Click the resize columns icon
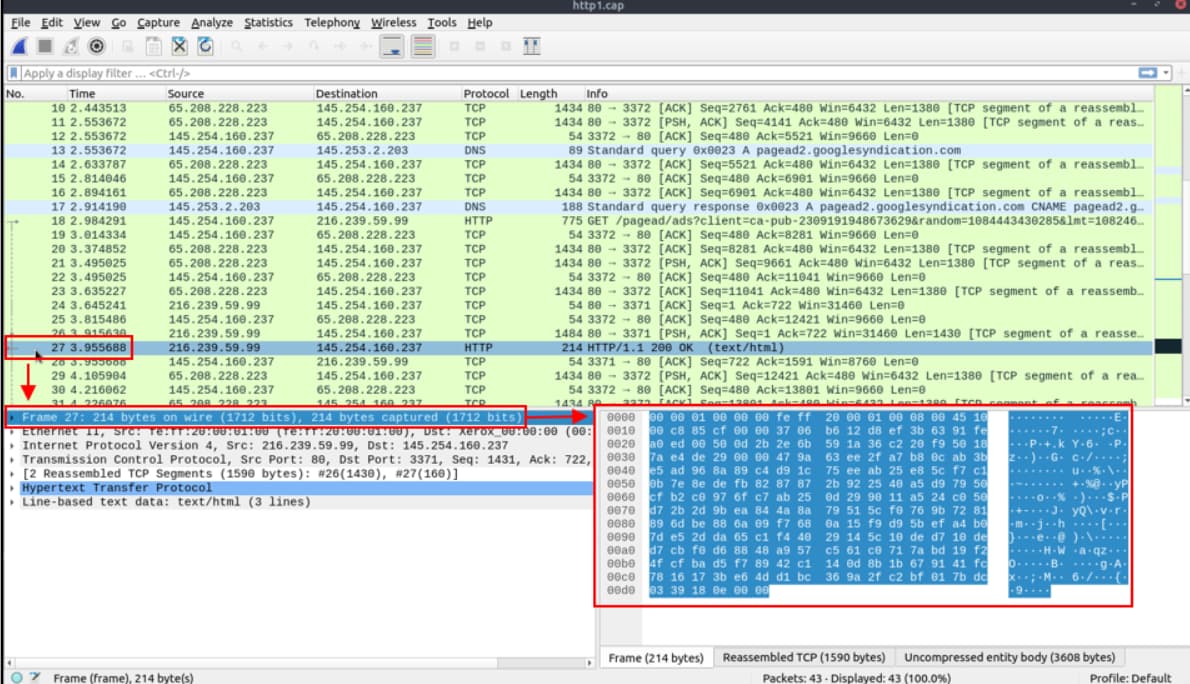Viewport: 1190px width, 684px height. click(x=531, y=46)
